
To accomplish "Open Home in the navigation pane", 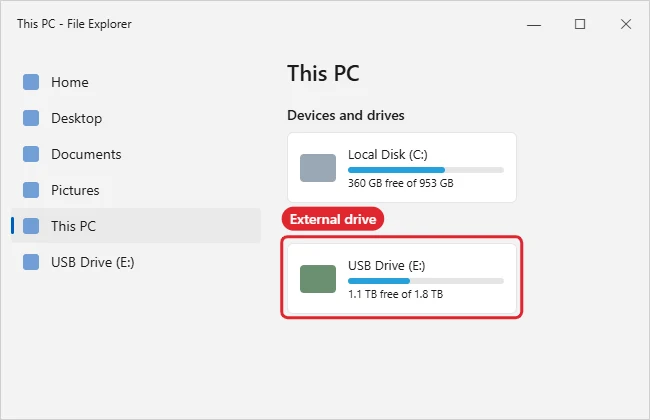I will point(136,82).
